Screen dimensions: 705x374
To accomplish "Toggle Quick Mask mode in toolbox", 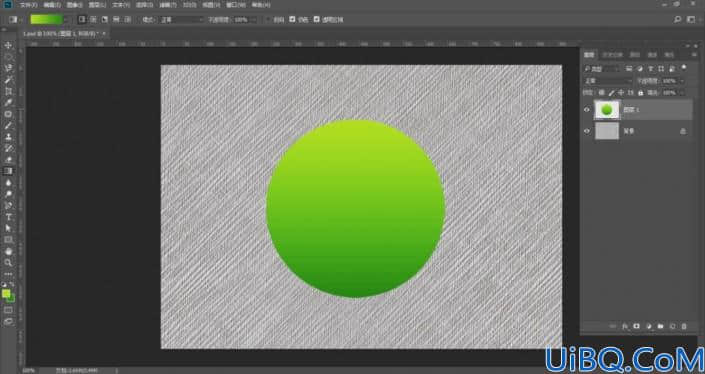I will 8,310.
